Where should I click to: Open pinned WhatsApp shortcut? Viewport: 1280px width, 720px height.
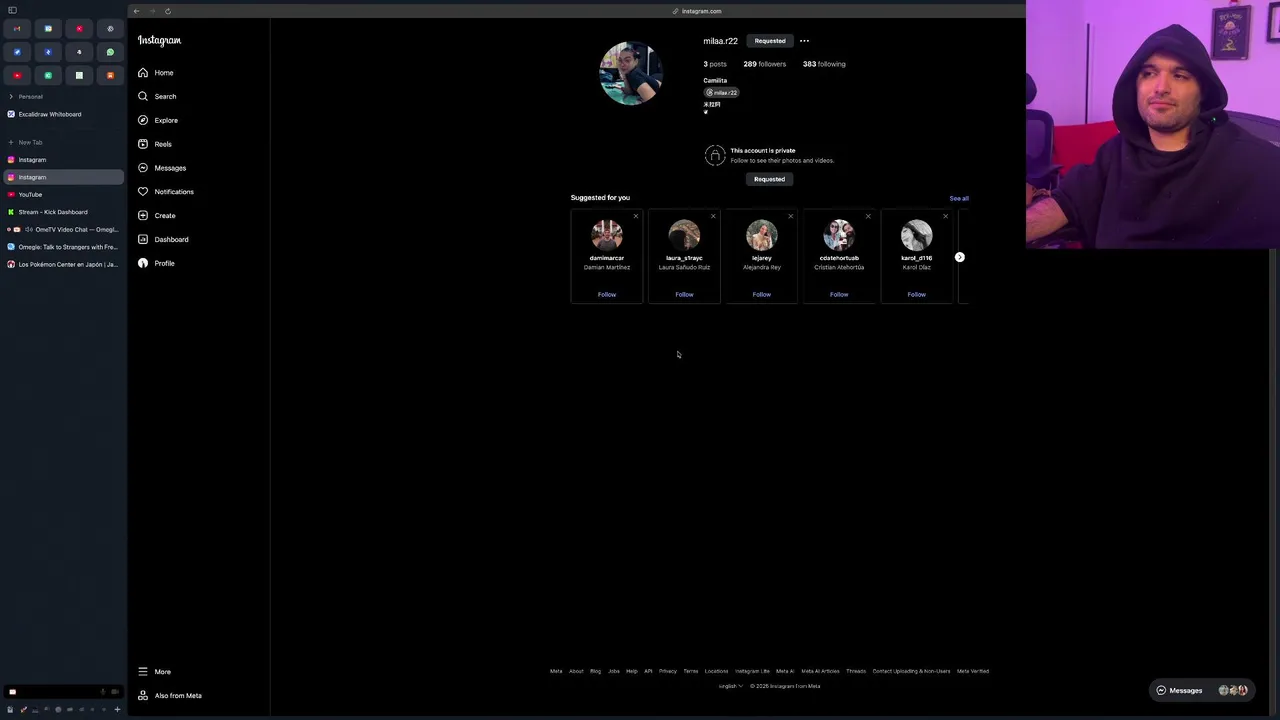point(110,52)
